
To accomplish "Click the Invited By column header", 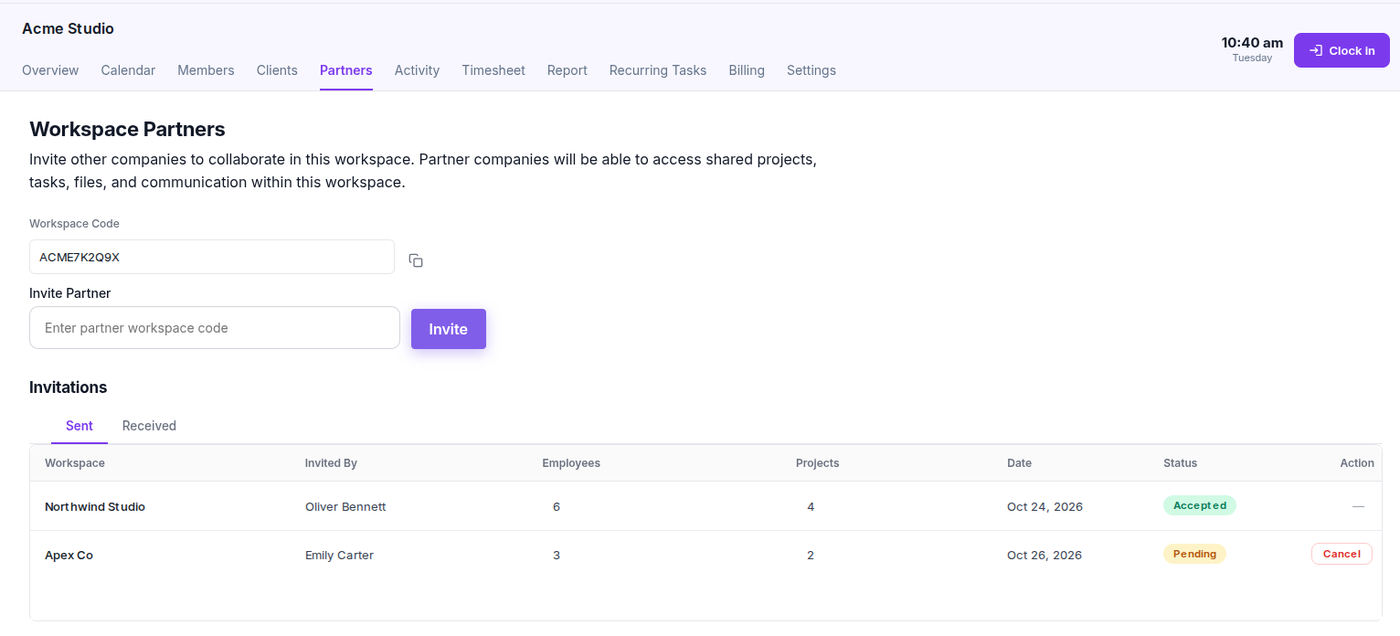I will (331, 463).
